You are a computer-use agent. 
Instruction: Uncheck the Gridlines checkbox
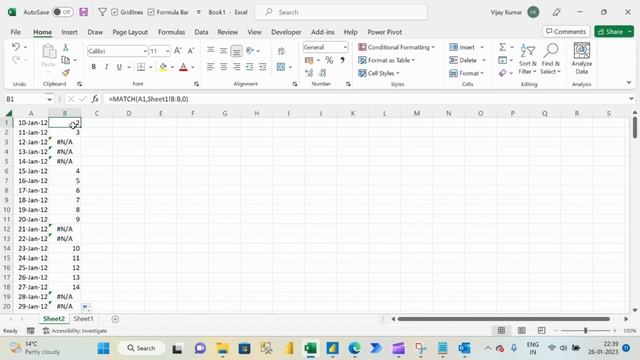click(115, 12)
